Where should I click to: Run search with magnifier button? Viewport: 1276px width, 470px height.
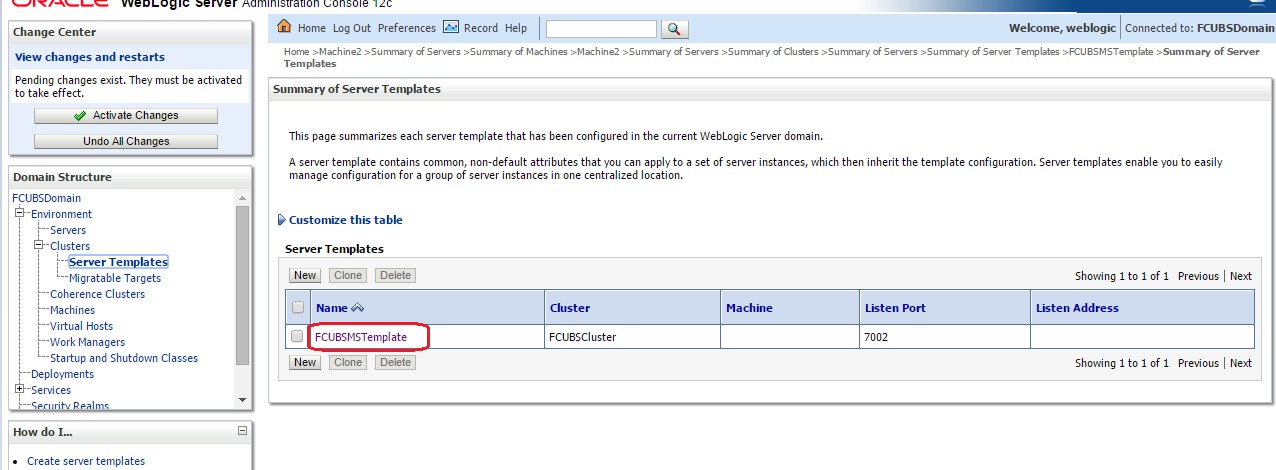coord(676,29)
